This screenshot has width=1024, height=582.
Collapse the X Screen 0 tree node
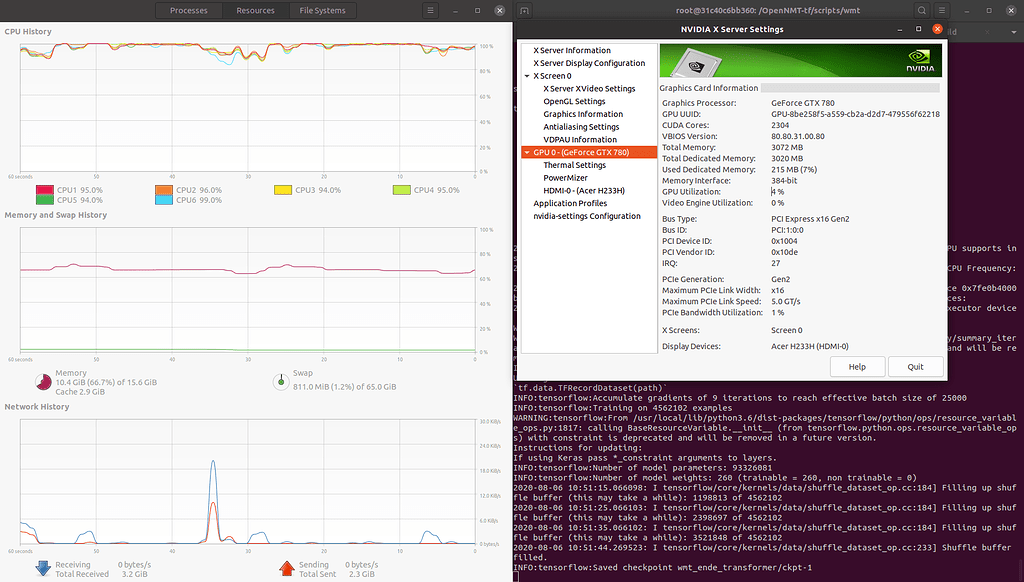527,76
